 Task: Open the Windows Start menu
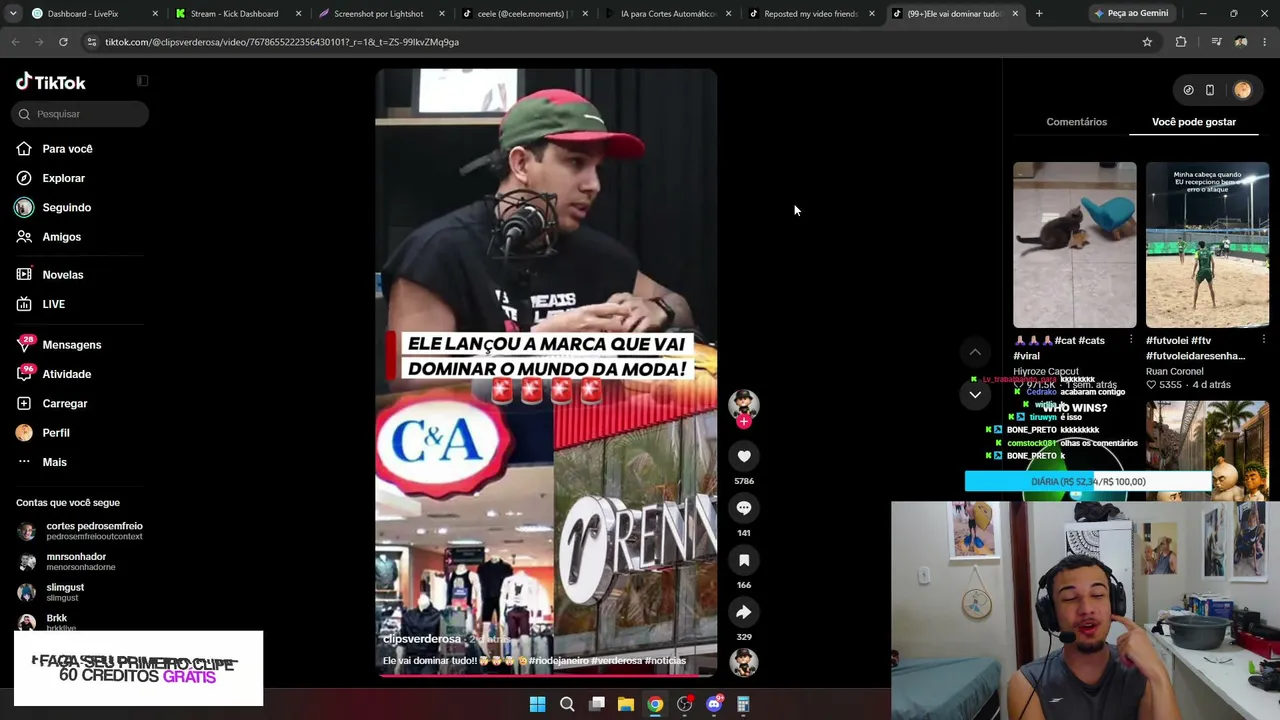[537, 704]
